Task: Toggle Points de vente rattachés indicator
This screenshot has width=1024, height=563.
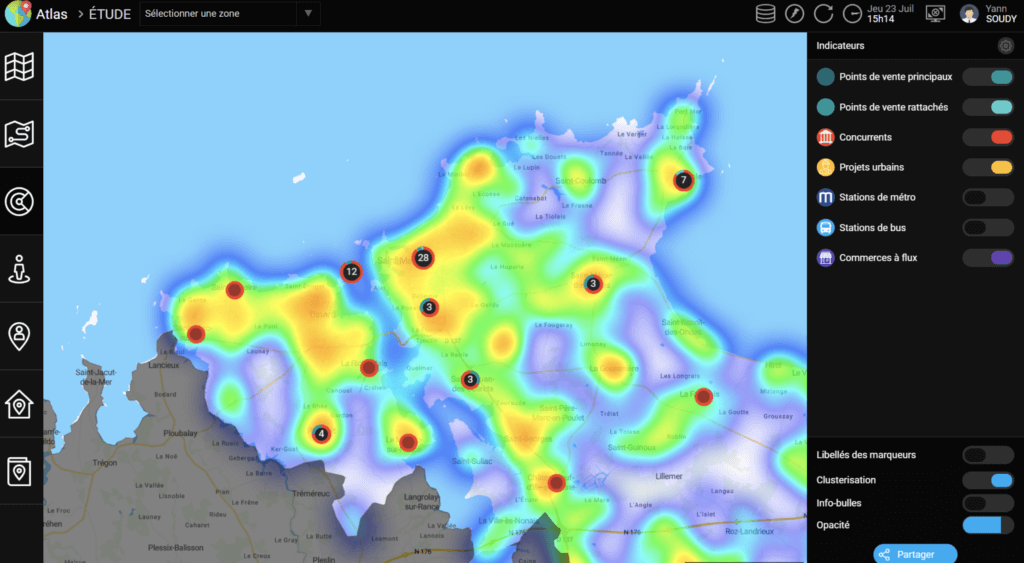Action: (988, 107)
